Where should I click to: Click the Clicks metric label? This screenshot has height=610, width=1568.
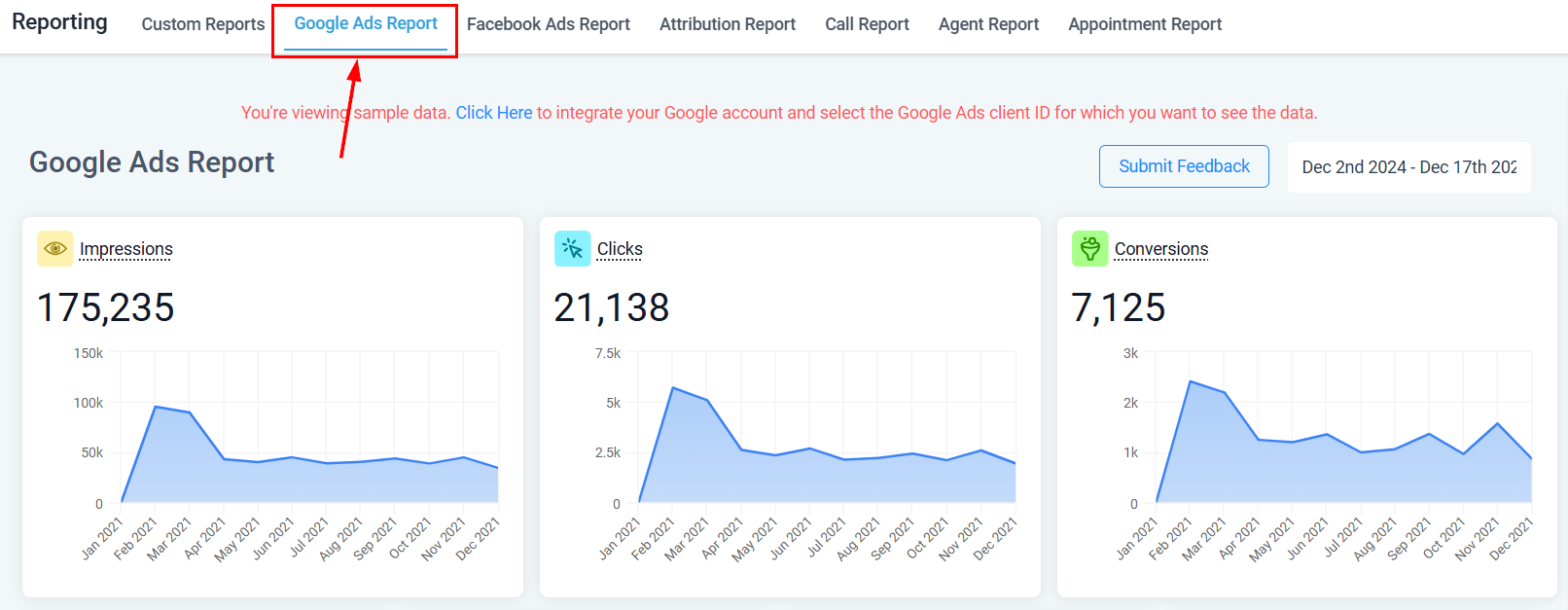tap(620, 249)
